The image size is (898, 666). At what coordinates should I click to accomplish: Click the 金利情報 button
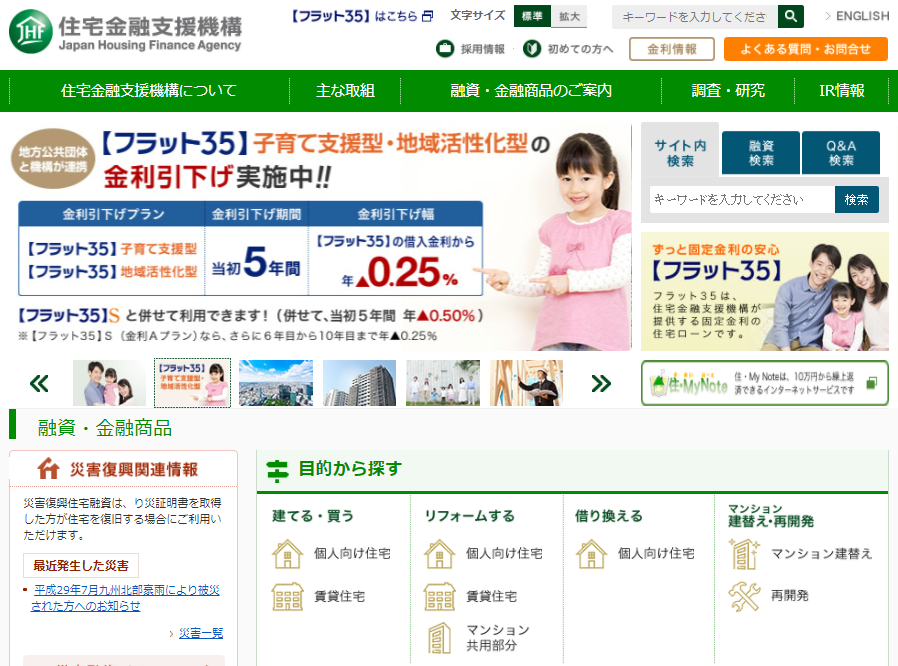[672, 49]
